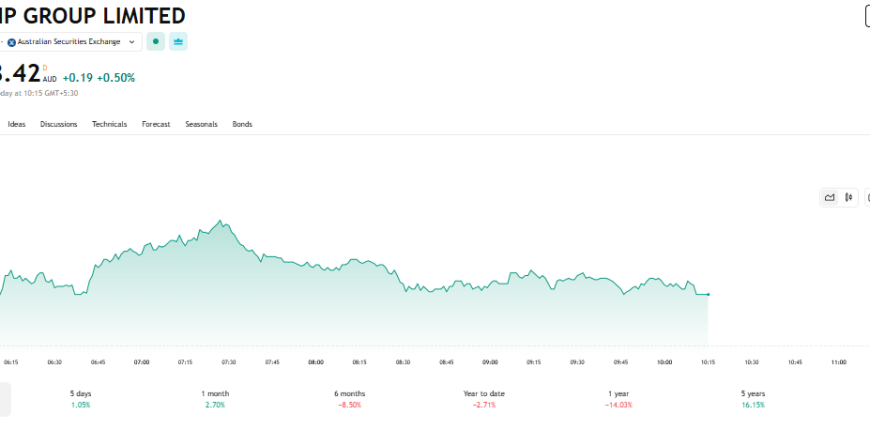Image resolution: width=870 pixels, height=430 pixels.
Task: Switch to candlestick chart style
Action: click(x=849, y=197)
